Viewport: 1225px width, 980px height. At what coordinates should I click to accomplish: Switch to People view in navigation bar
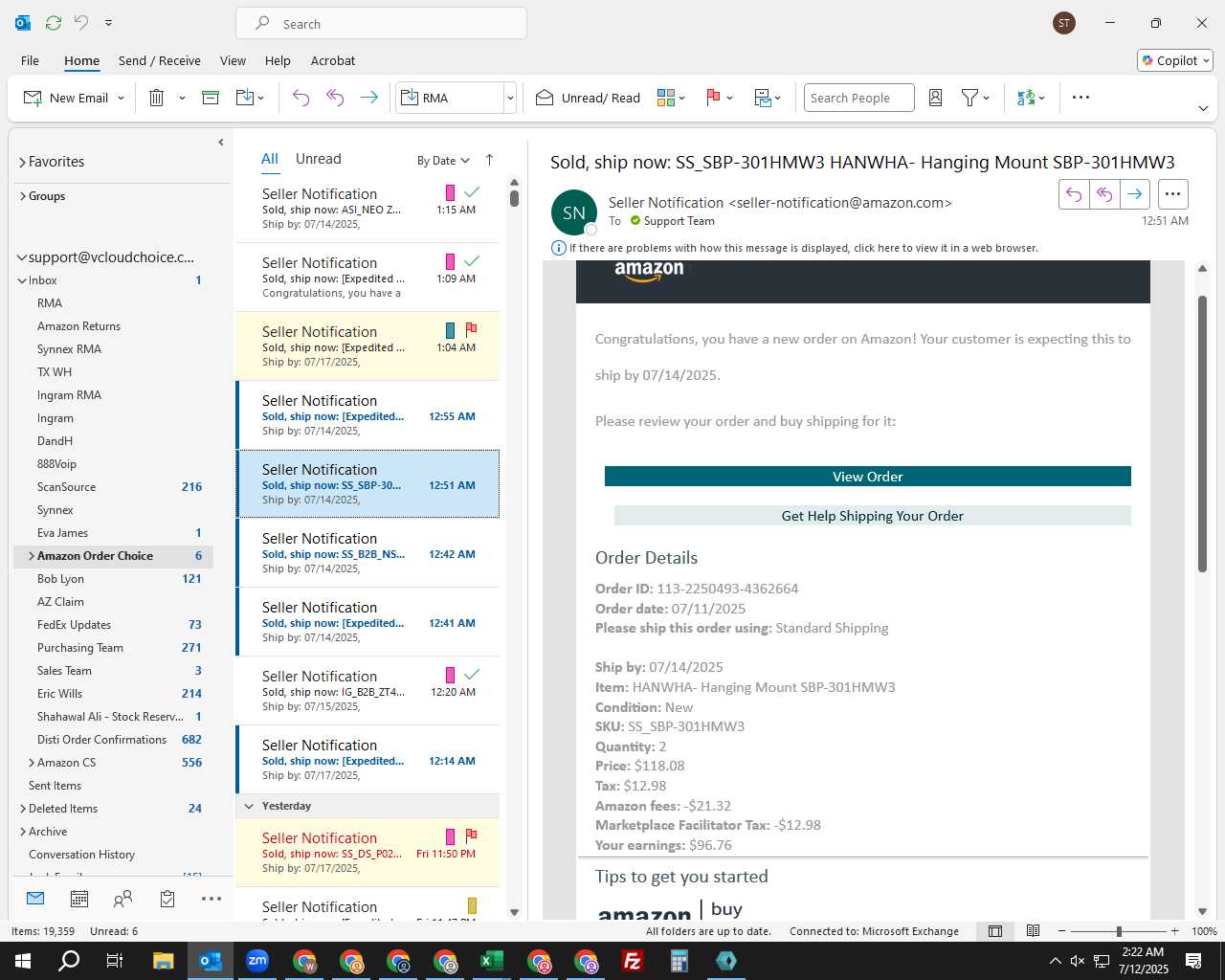(123, 899)
